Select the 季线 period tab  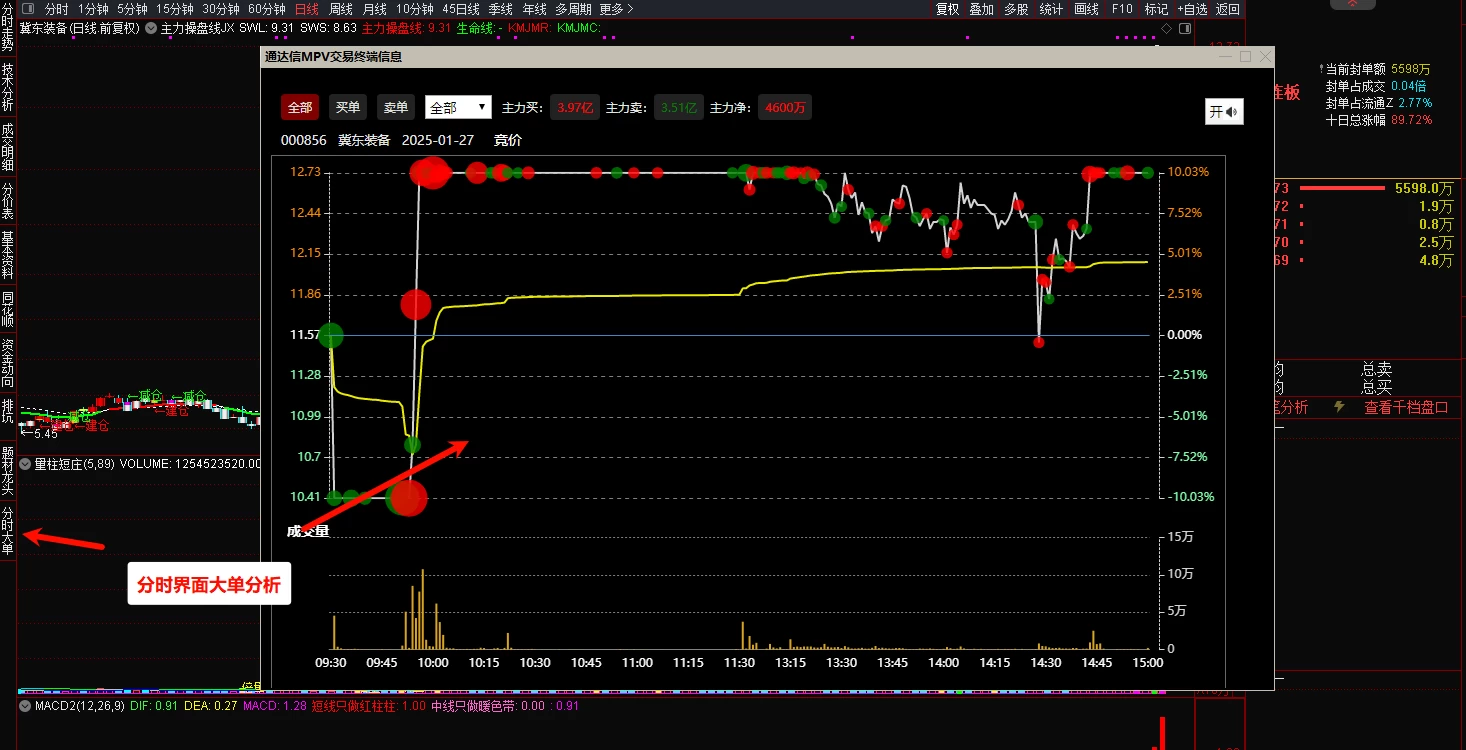point(501,9)
